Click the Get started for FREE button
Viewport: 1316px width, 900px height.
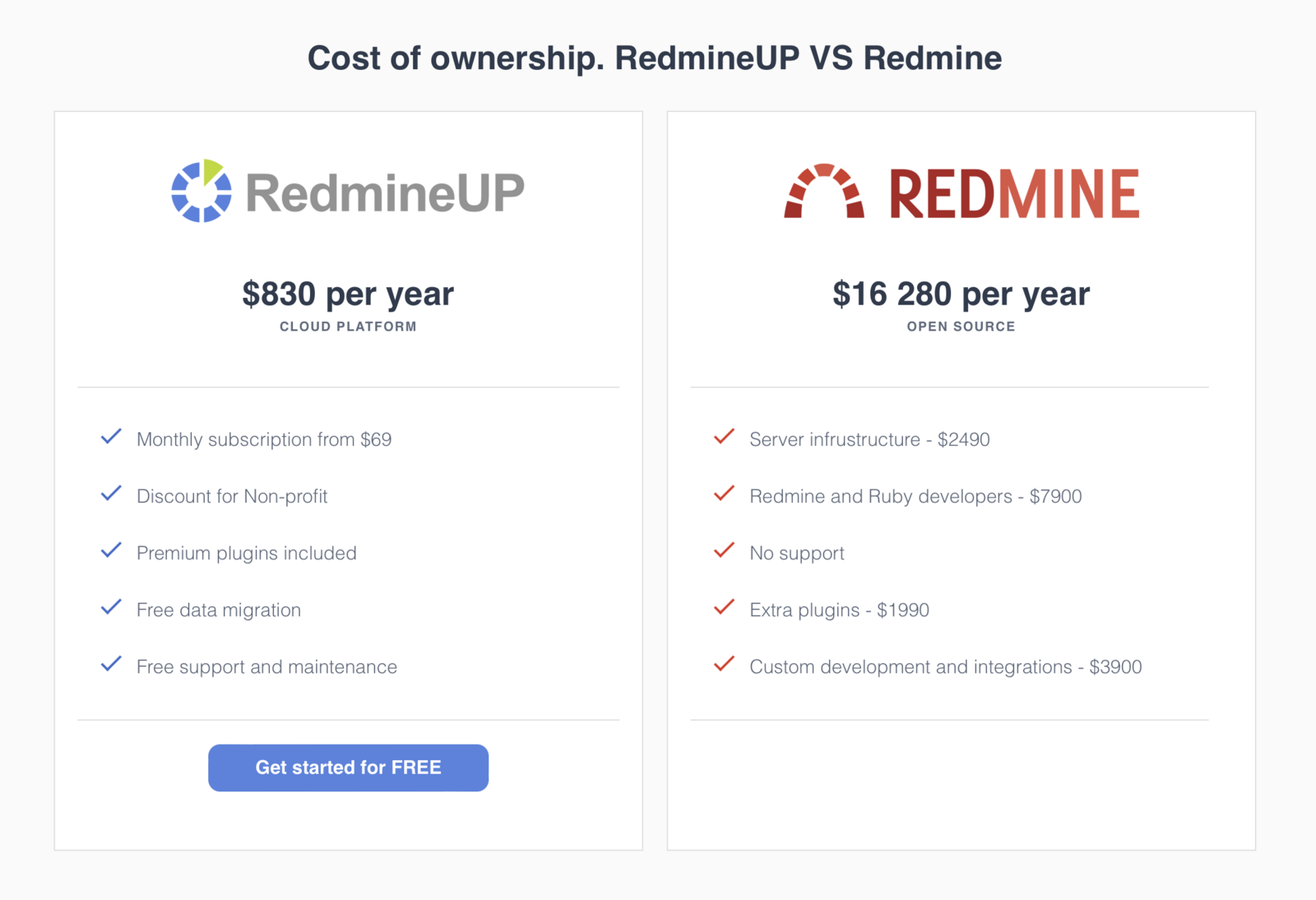(348, 767)
